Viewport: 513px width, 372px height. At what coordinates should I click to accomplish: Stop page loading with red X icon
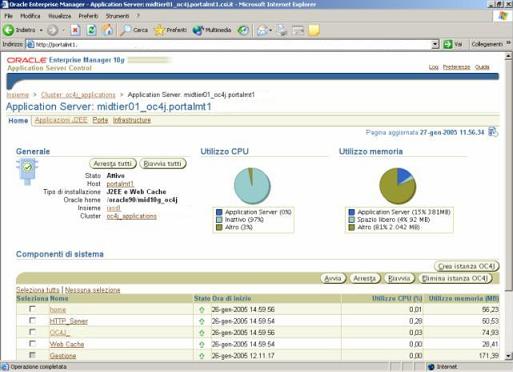(x=75, y=30)
